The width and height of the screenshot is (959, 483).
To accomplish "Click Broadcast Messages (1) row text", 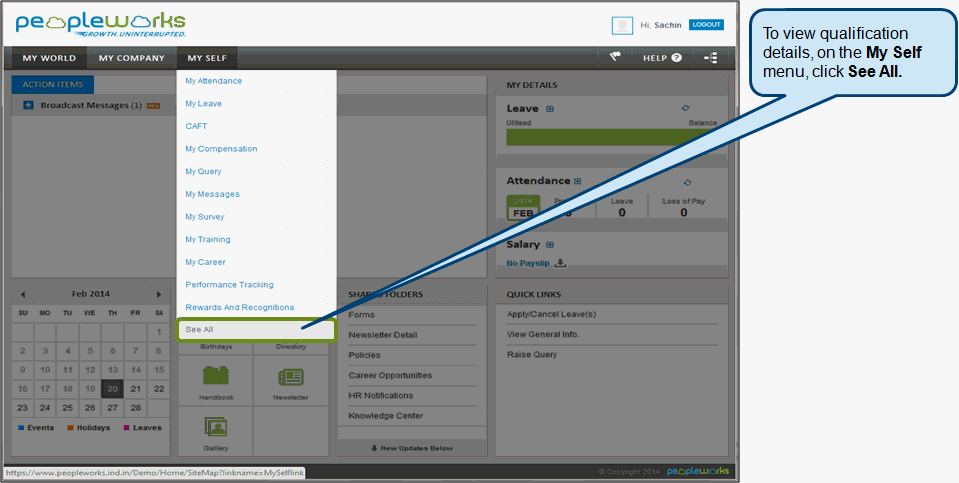I will click(91, 105).
